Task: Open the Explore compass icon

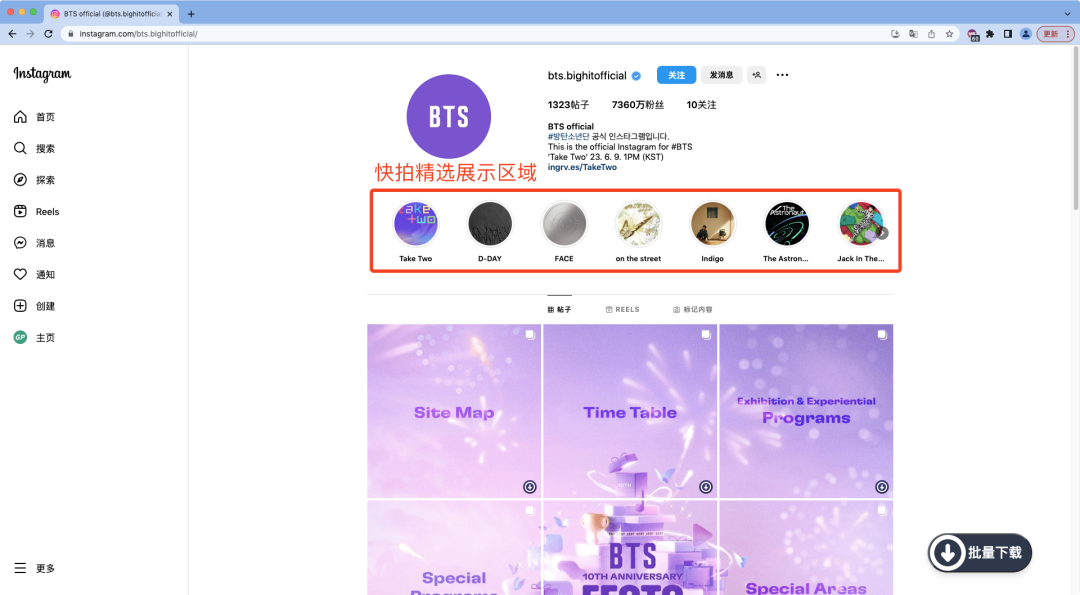Action: (x=21, y=180)
